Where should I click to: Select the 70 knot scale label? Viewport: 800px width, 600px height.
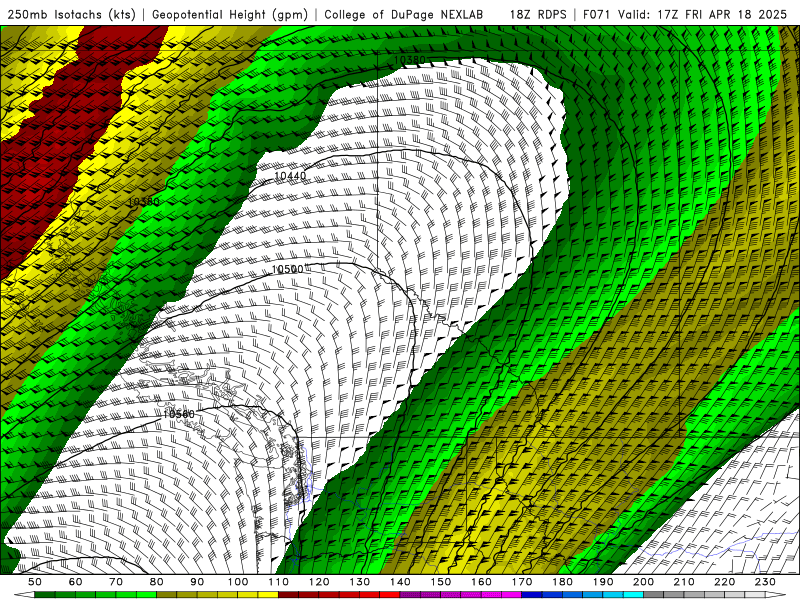[116, 582]
